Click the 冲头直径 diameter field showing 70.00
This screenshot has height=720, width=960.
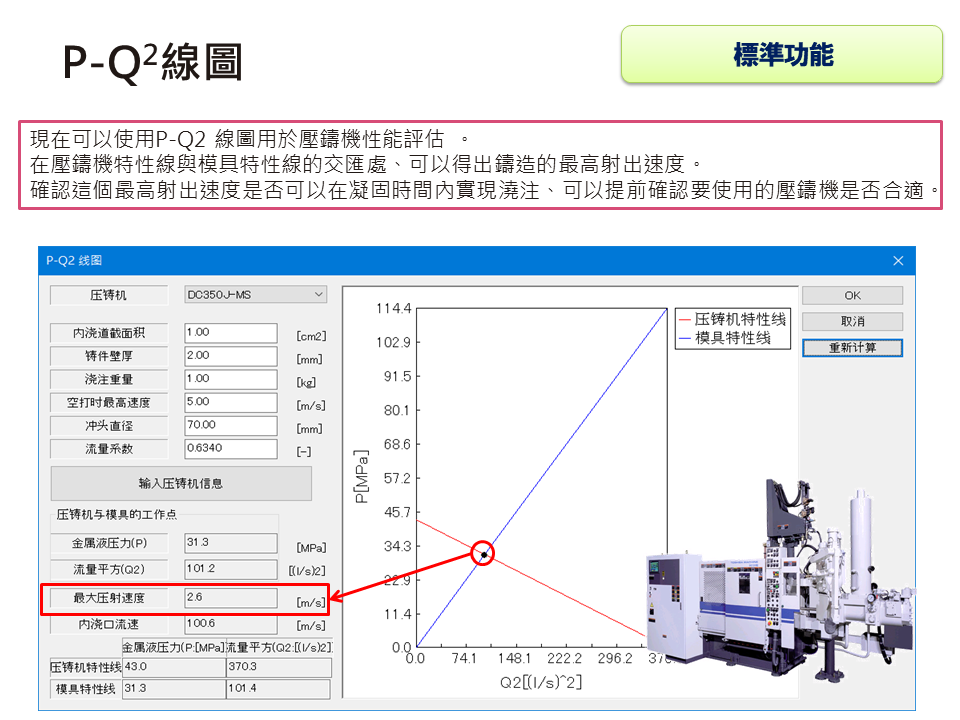(230, 425)
